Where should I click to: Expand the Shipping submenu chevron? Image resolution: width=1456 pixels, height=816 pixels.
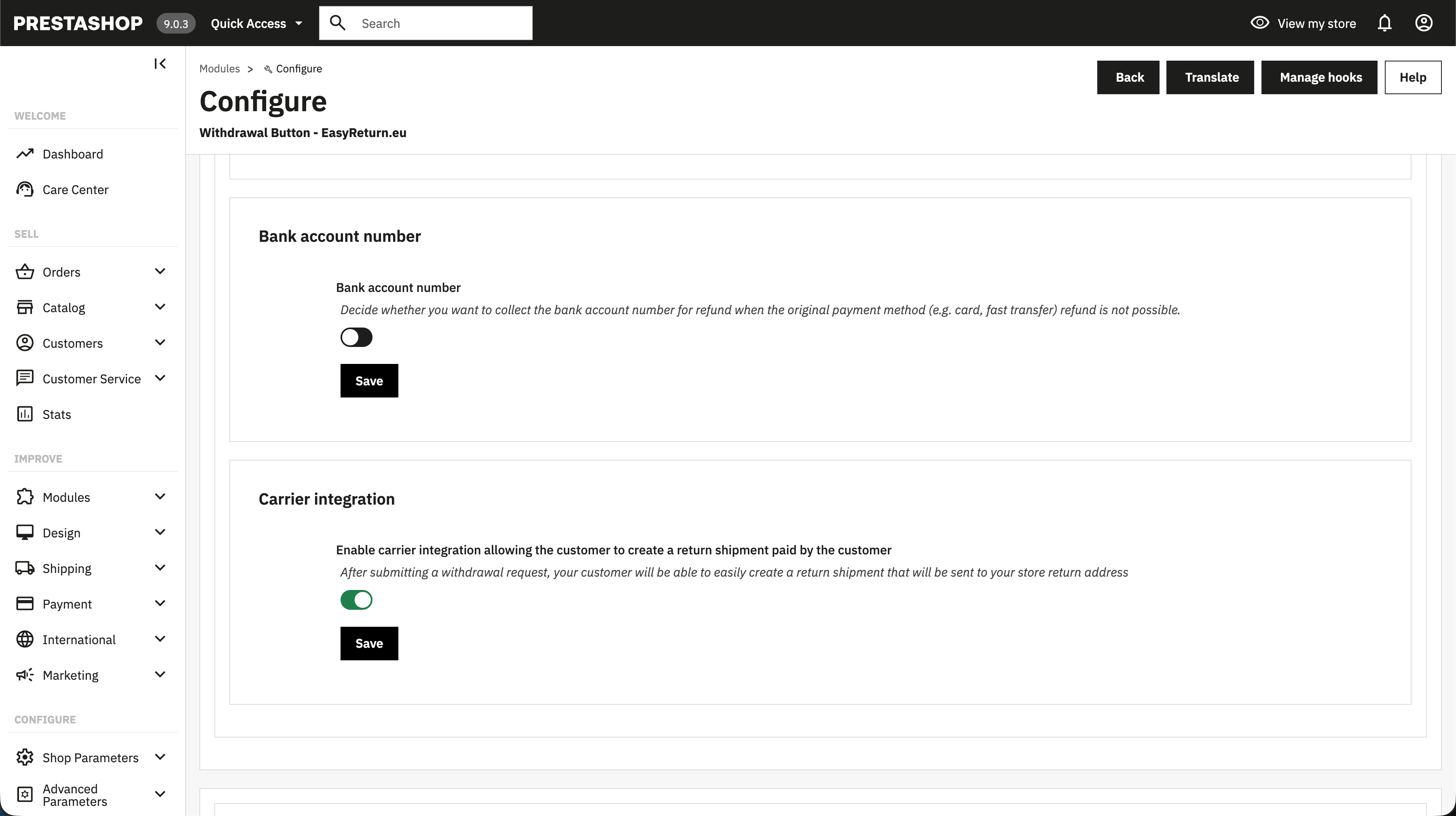click(160, 567)
